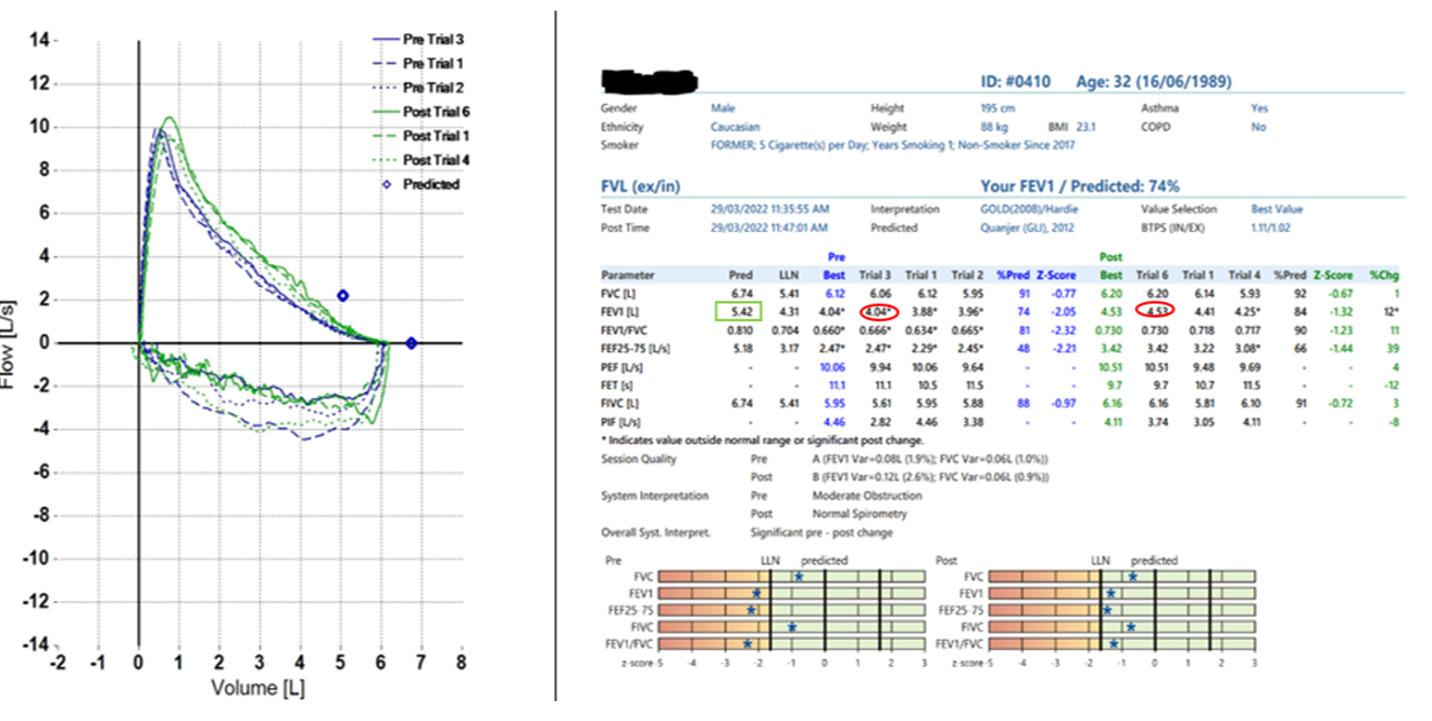The width and height of the screenshot is (1432, 721).
Task: Click the FEV1 LLN value 4.31
Action: coord(789,312)
